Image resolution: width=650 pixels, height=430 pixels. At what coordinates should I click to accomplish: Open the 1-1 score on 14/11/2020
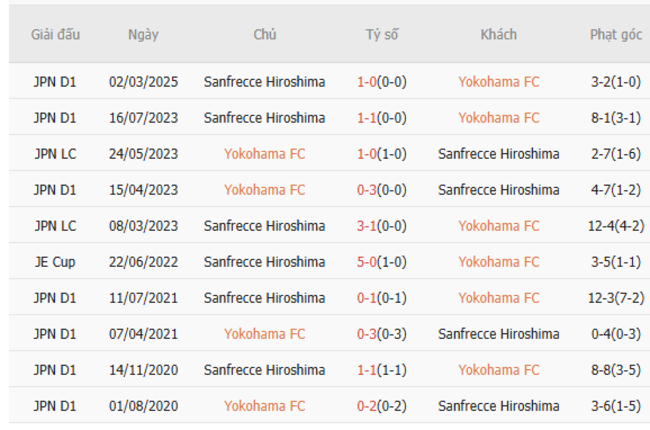point(367,370)
